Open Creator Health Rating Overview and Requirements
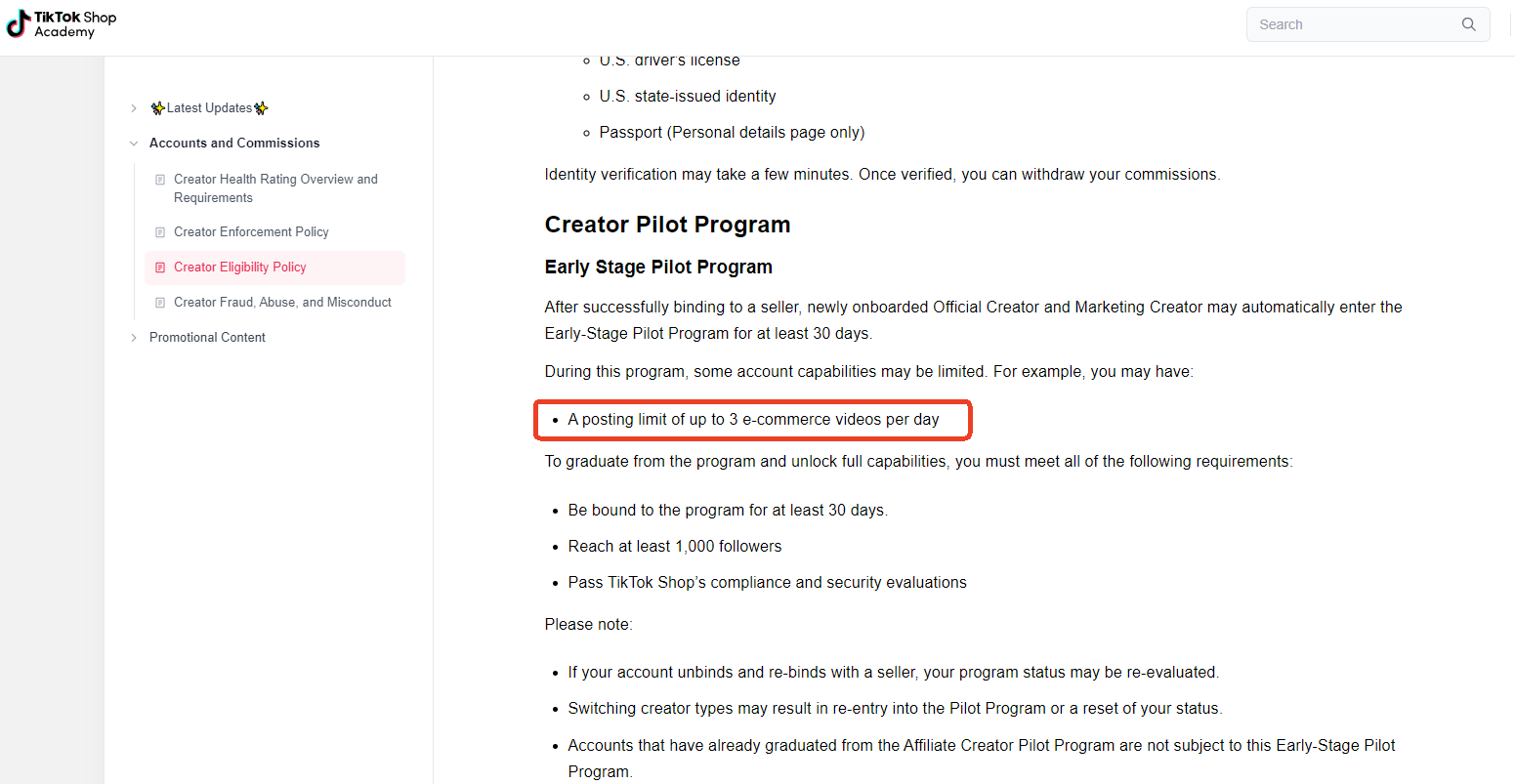1515x784 pixels. 275,188
